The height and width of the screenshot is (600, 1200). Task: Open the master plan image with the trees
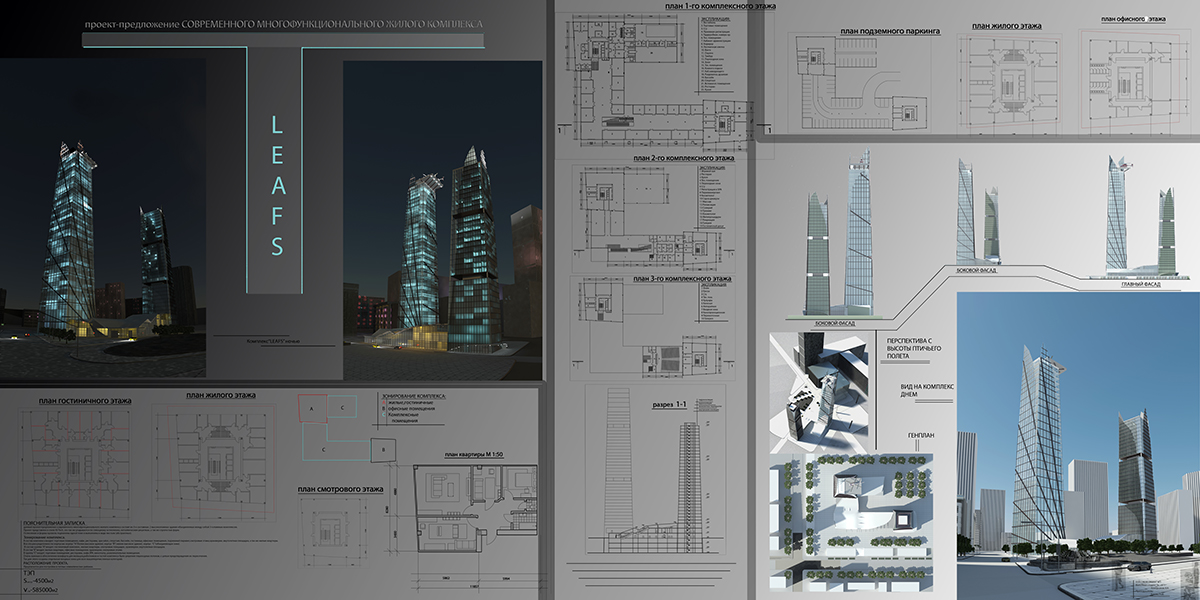click(x=852, y=522)
